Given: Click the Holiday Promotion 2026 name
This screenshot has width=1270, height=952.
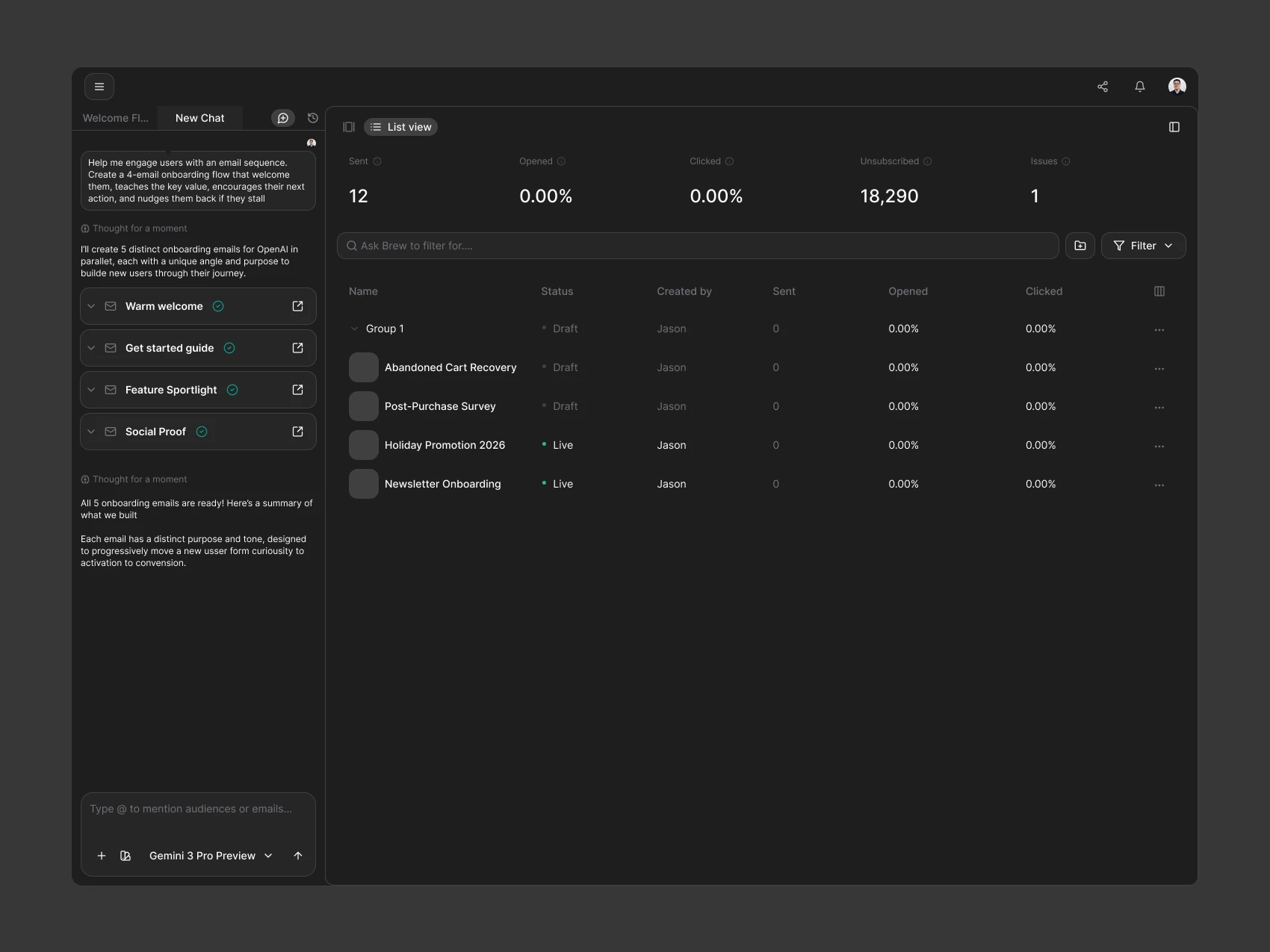Looking at the screenshot, I should [x=444, y=445].
